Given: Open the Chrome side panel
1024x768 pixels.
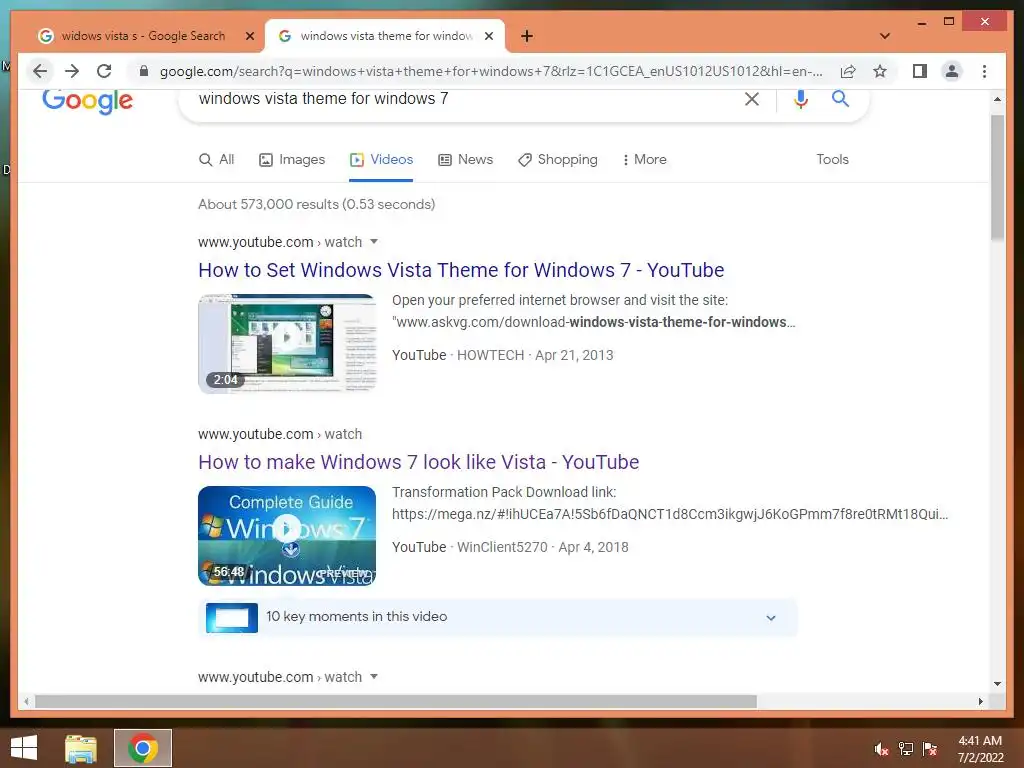Looking at the screenshot, I should (x=920, y=71).
